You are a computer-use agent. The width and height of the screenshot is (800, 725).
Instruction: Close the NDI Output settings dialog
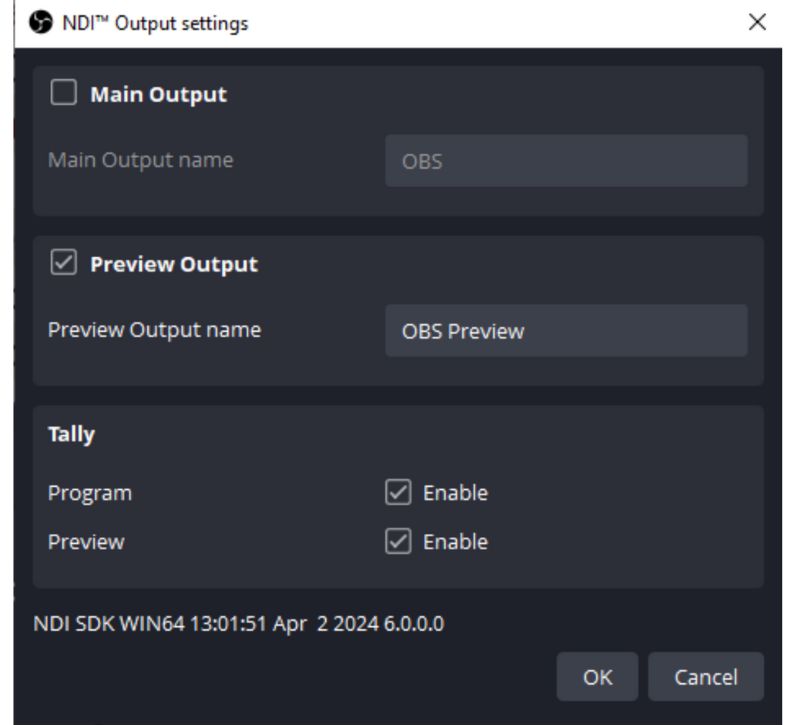pos(757,22)
